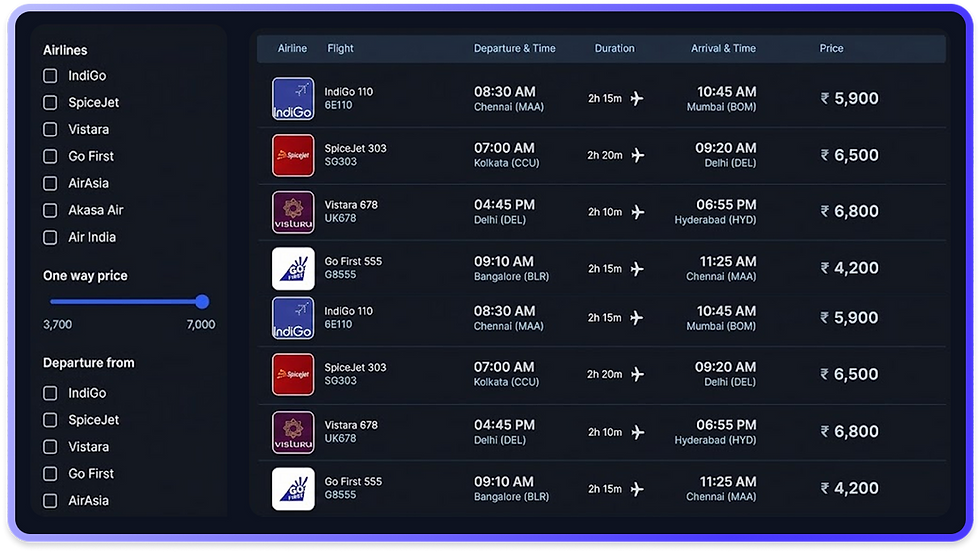Click plane icon in the topmost IndiGo 110 row
Viewport: 980px width, 553px height.
click(637, 98)
